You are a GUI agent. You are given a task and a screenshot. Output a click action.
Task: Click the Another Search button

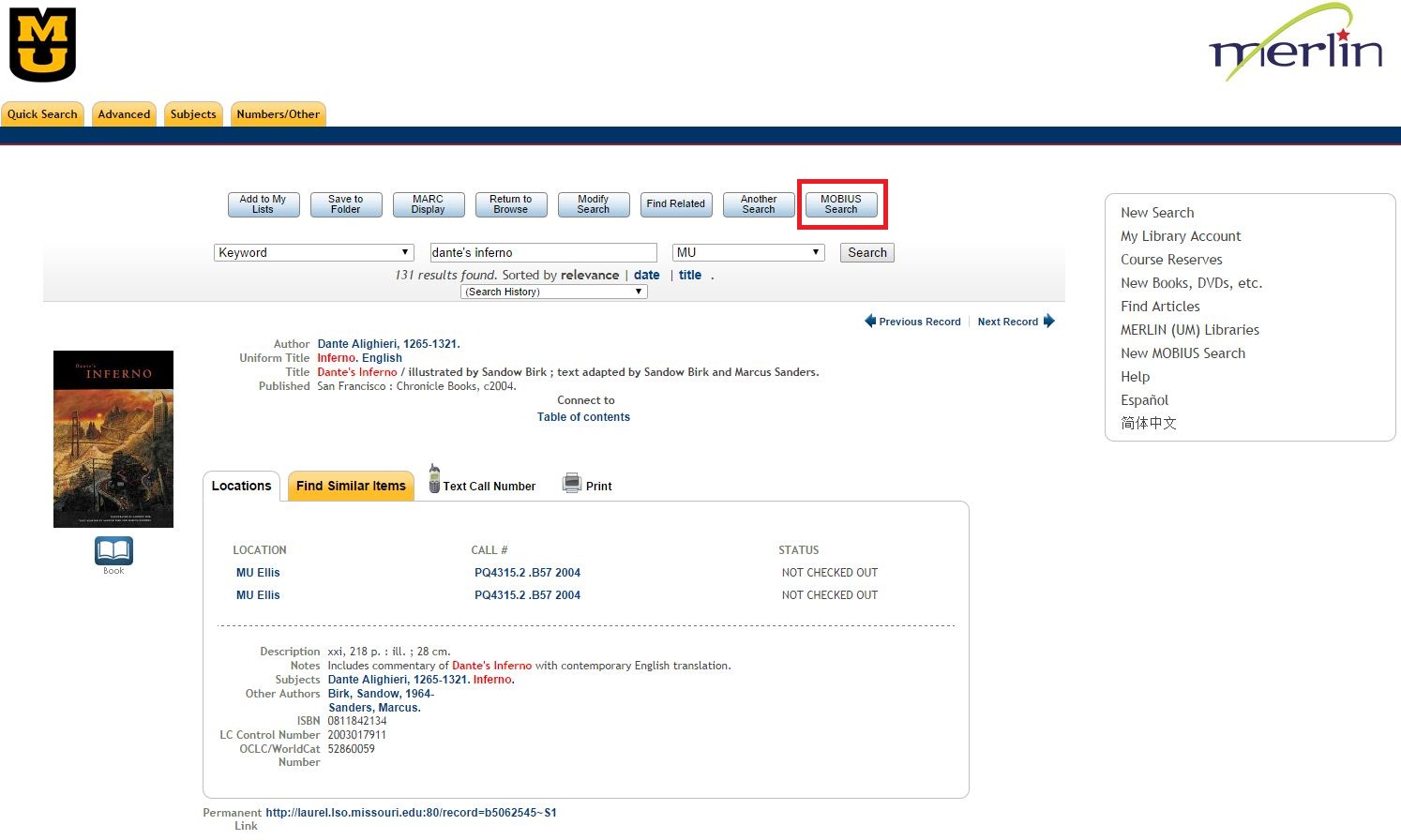coord(759,204)
